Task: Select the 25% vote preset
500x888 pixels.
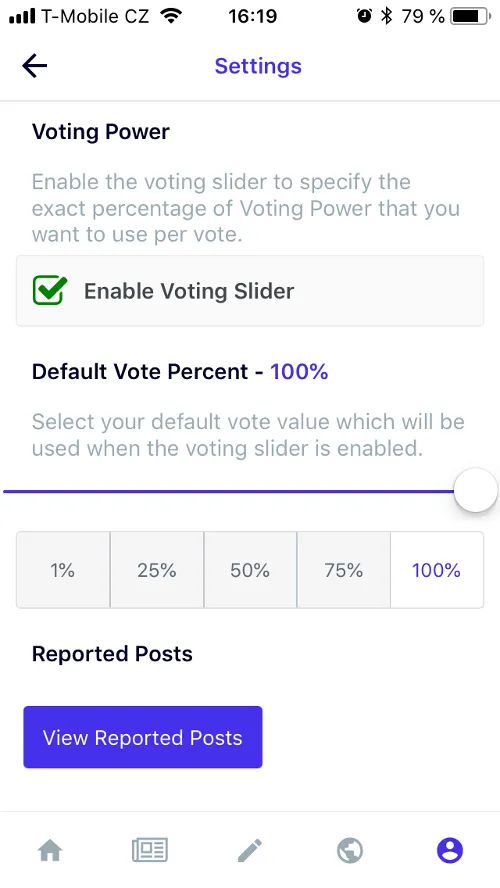Action: point(157,570)
